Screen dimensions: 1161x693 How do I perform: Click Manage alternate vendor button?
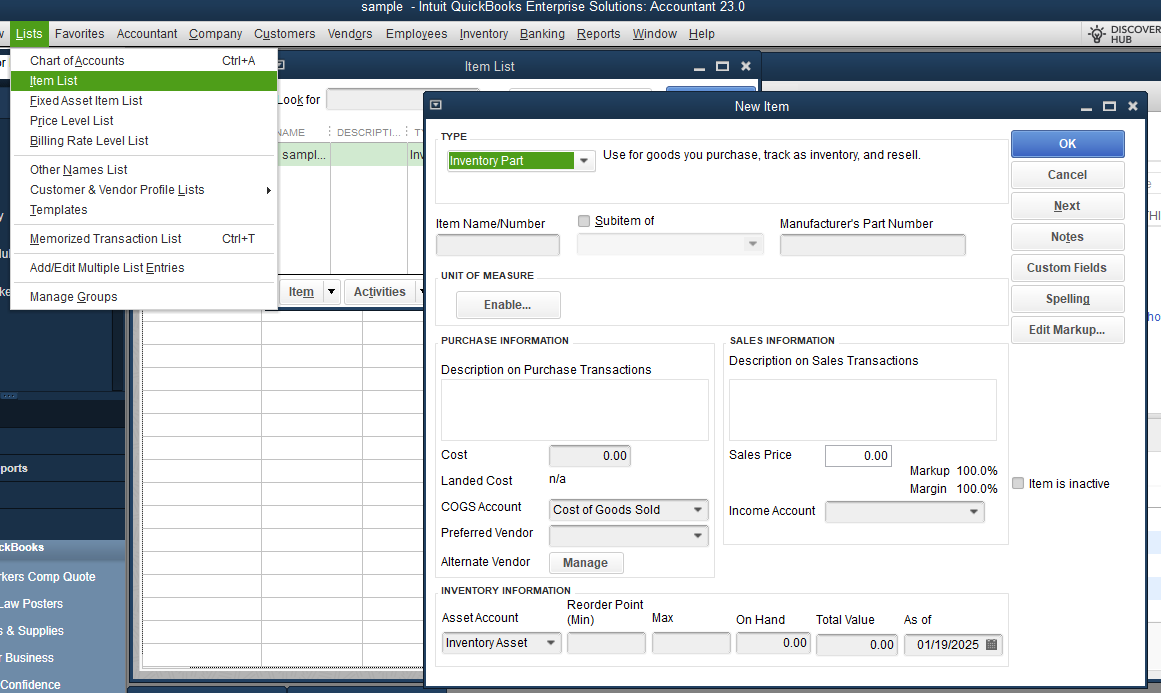(586, 563)
